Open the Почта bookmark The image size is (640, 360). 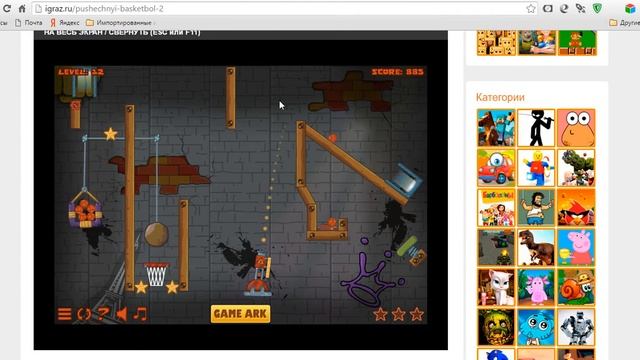point(29,23)
